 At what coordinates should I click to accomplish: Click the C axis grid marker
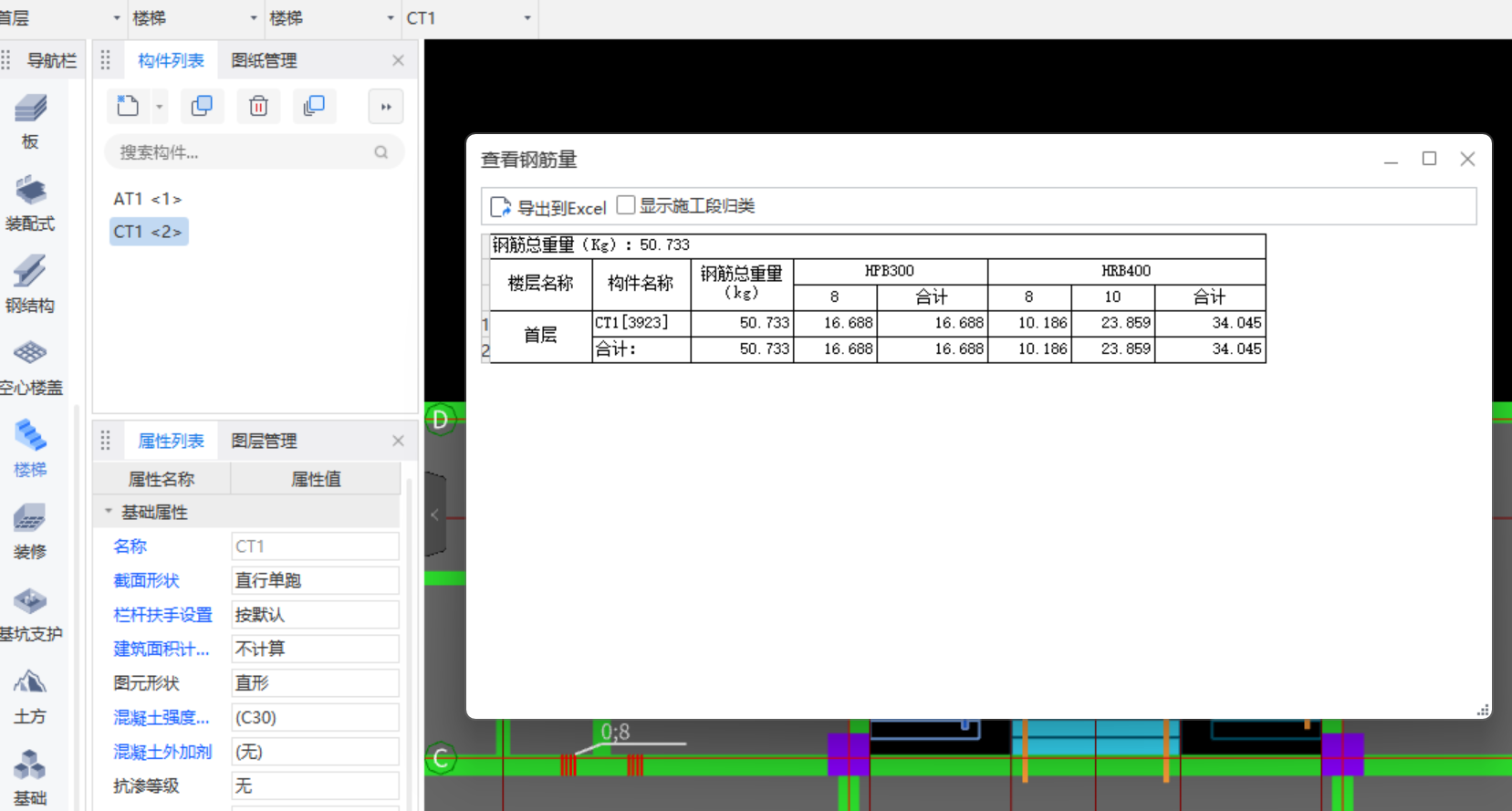click(x=441, y=758)
